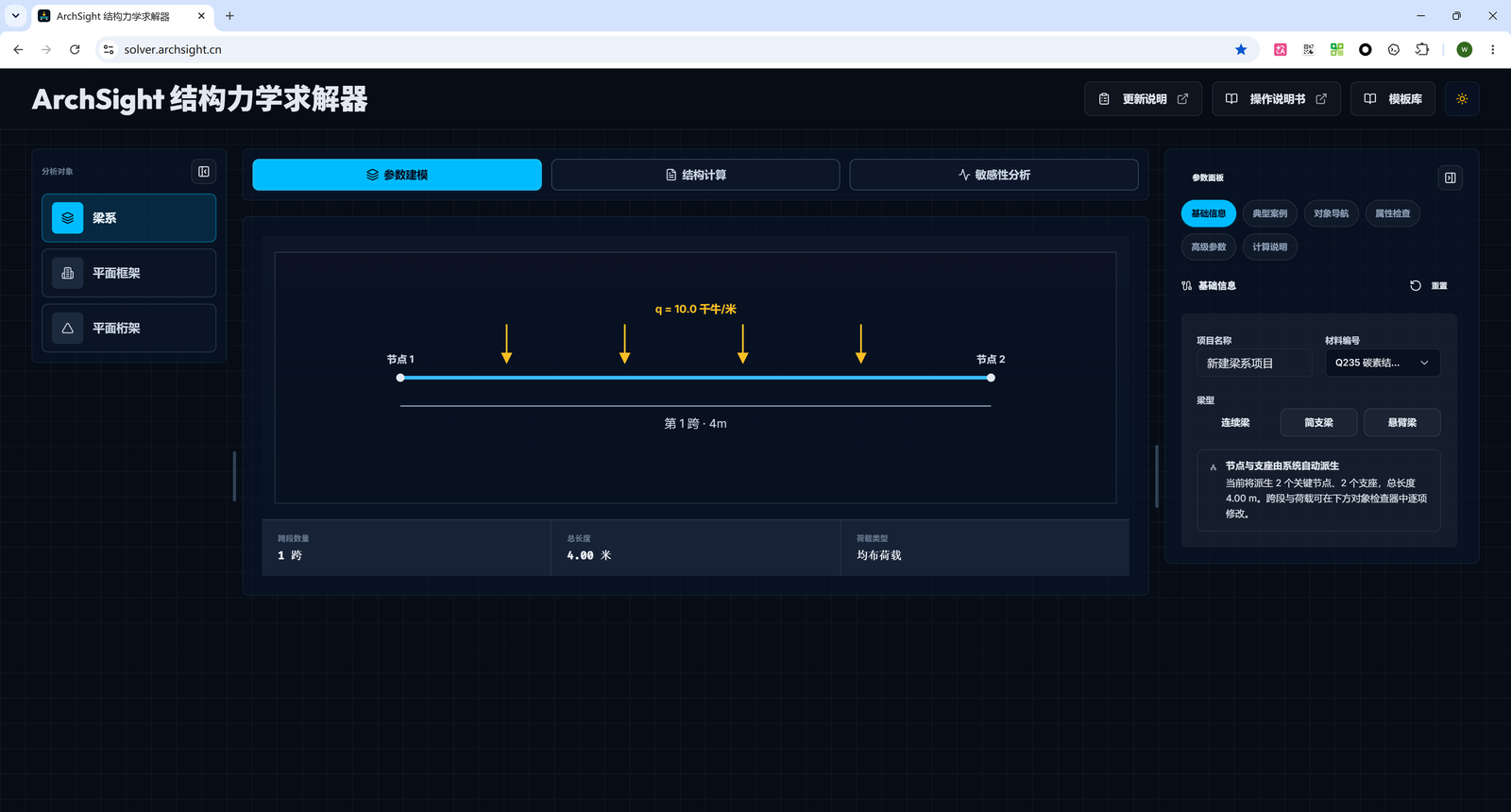Click the ArchSight 结构力学求解器 title

click(200, 99)
